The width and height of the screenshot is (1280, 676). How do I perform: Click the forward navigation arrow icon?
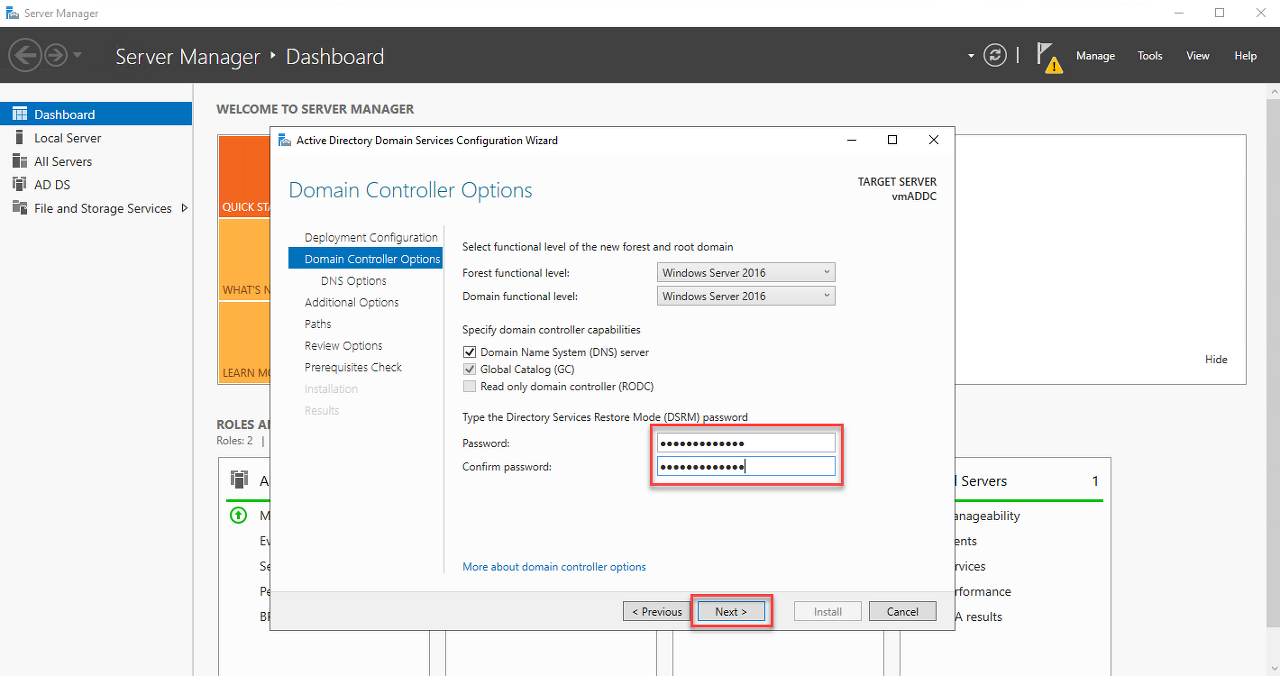pyautogui.click(x=55, y=55)
